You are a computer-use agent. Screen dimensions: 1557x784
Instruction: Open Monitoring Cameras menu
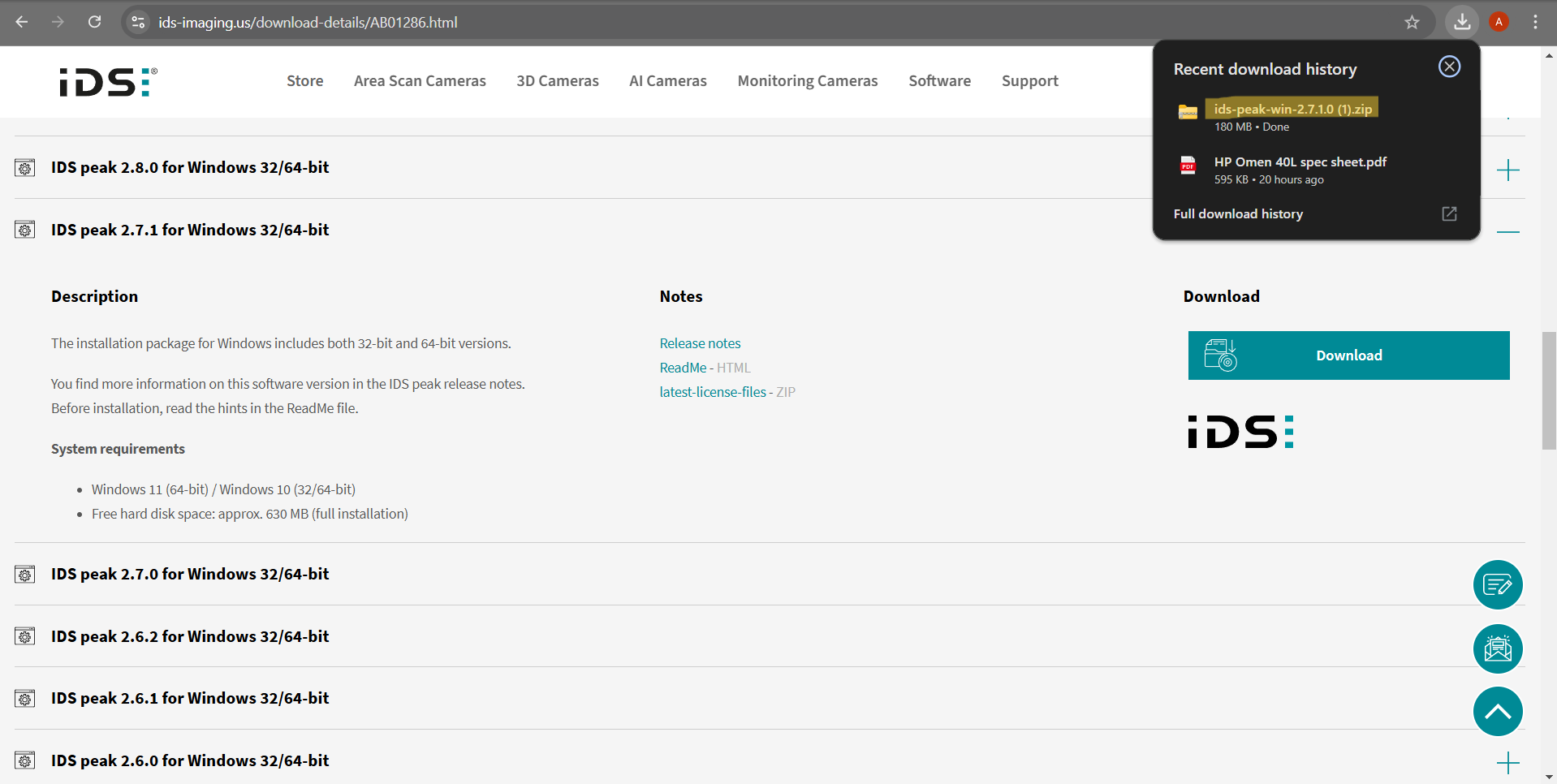coord(808,80)
